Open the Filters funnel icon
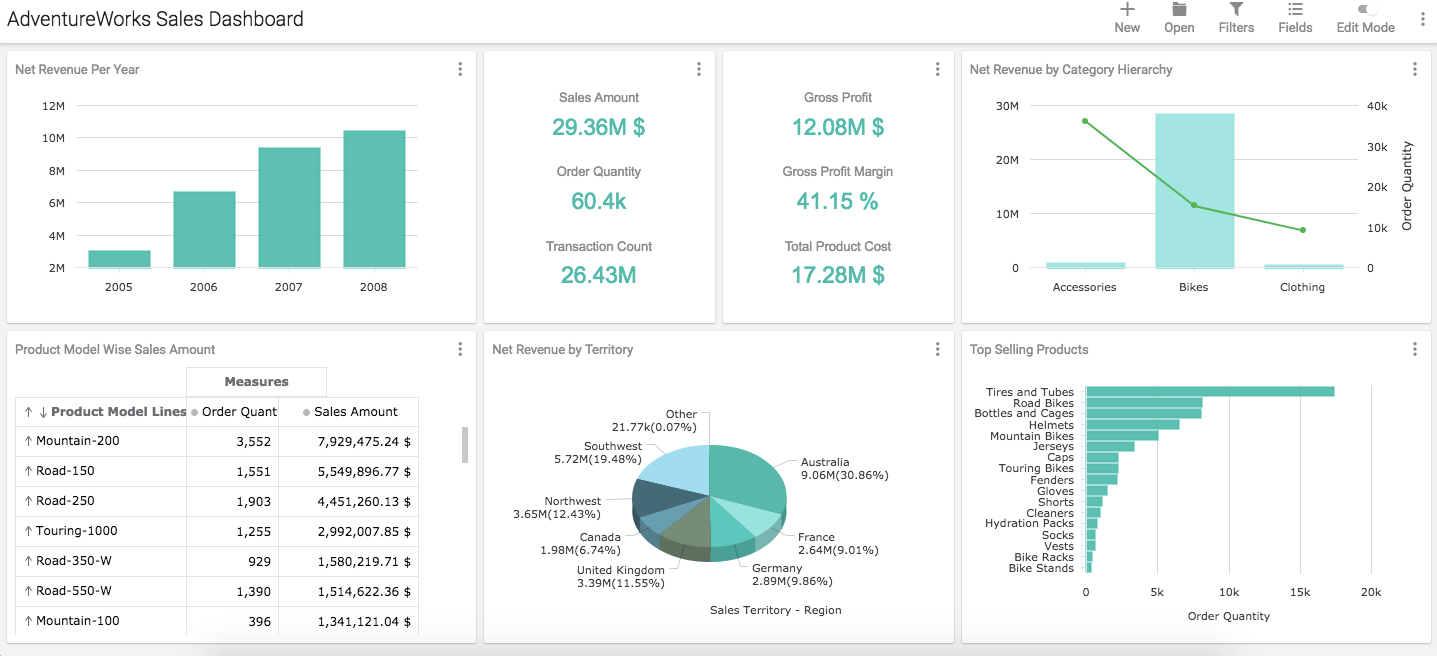 pyautogui.click(x=1236, y=9)
